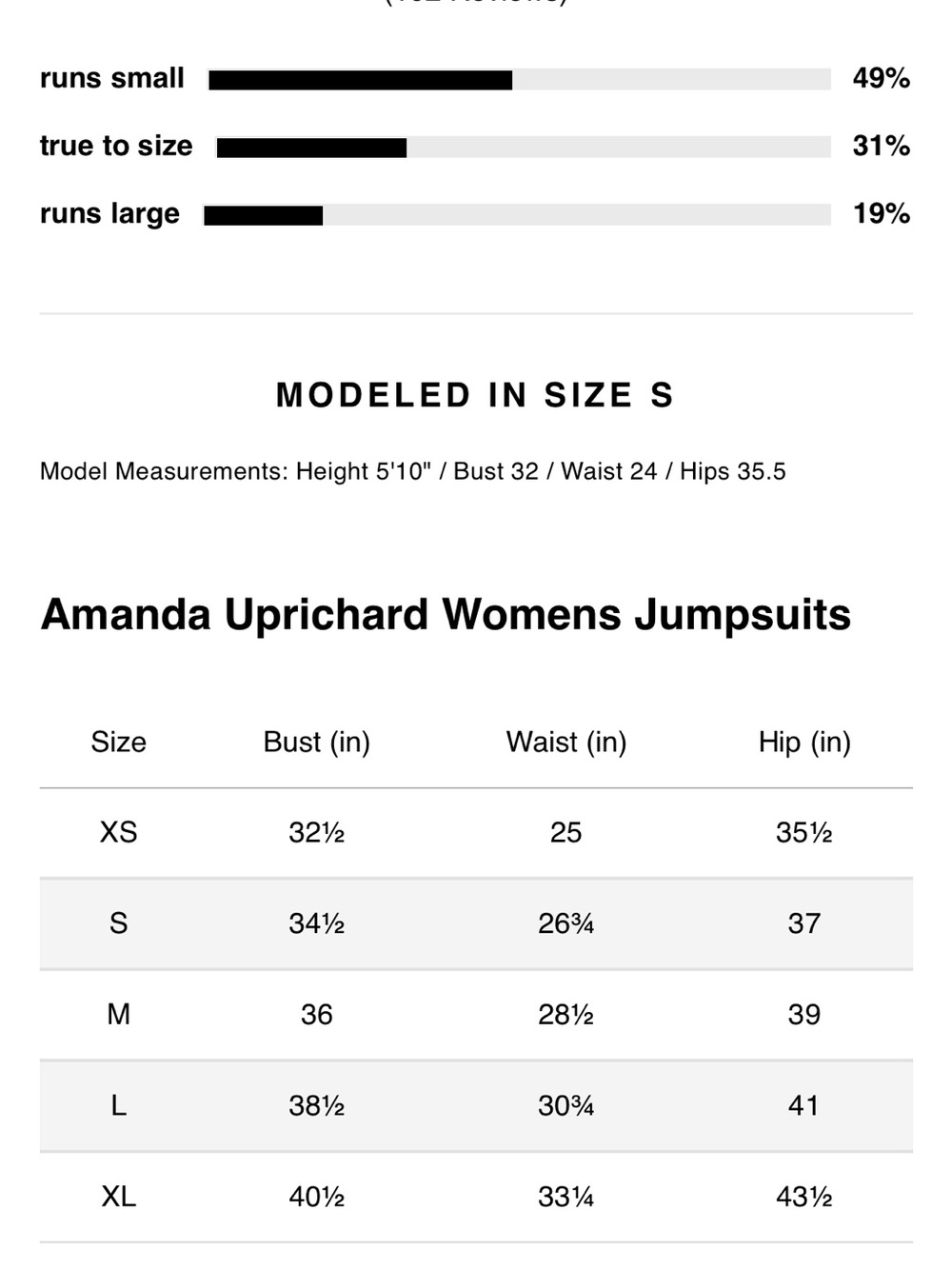Select the L size row label

point(118,1105)
